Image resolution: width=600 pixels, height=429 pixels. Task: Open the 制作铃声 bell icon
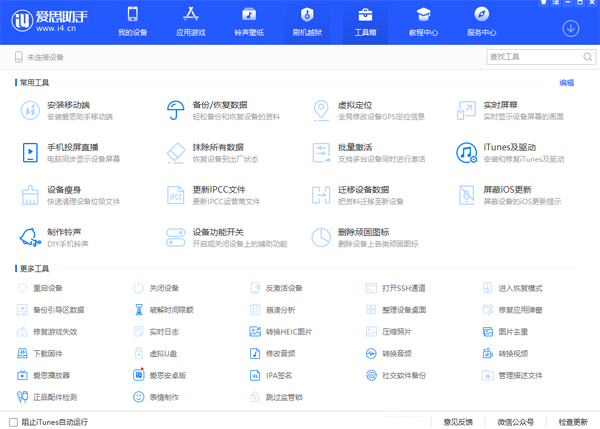29,237
